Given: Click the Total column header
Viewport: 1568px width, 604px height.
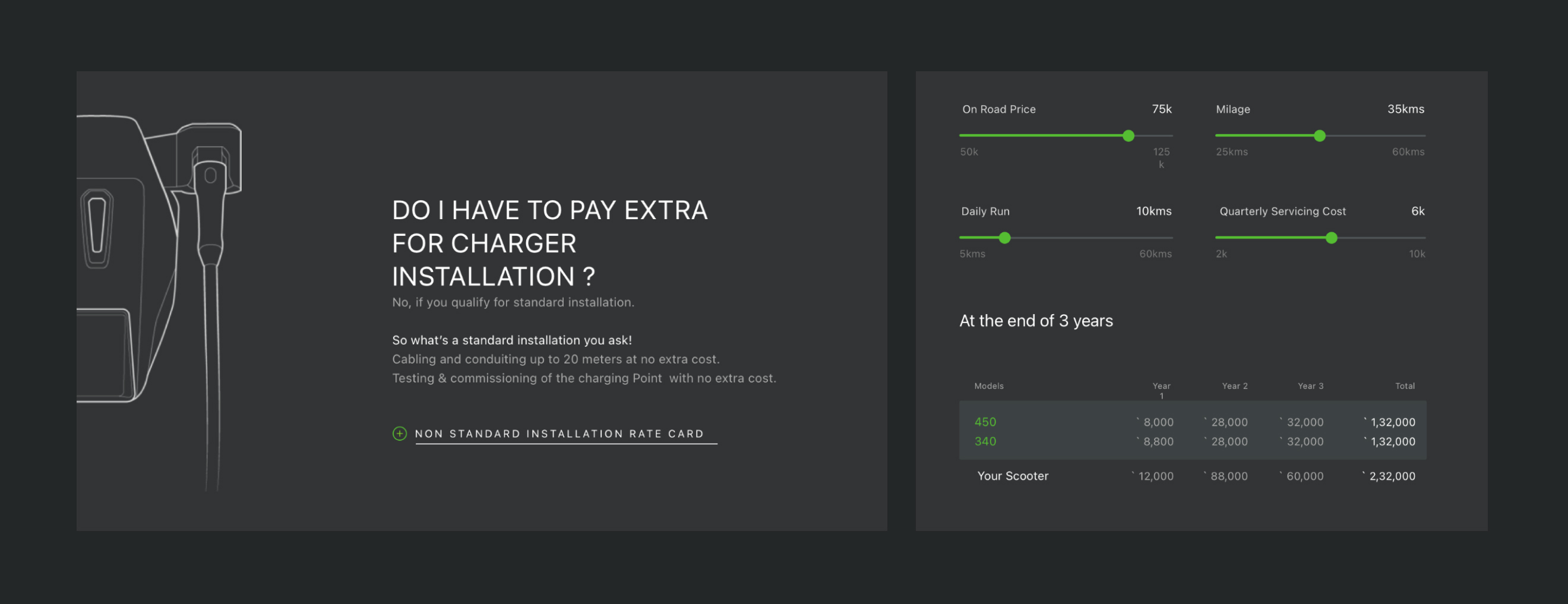Looking at the screenshot, I should pyautogui.click(x=1404, y=386).
